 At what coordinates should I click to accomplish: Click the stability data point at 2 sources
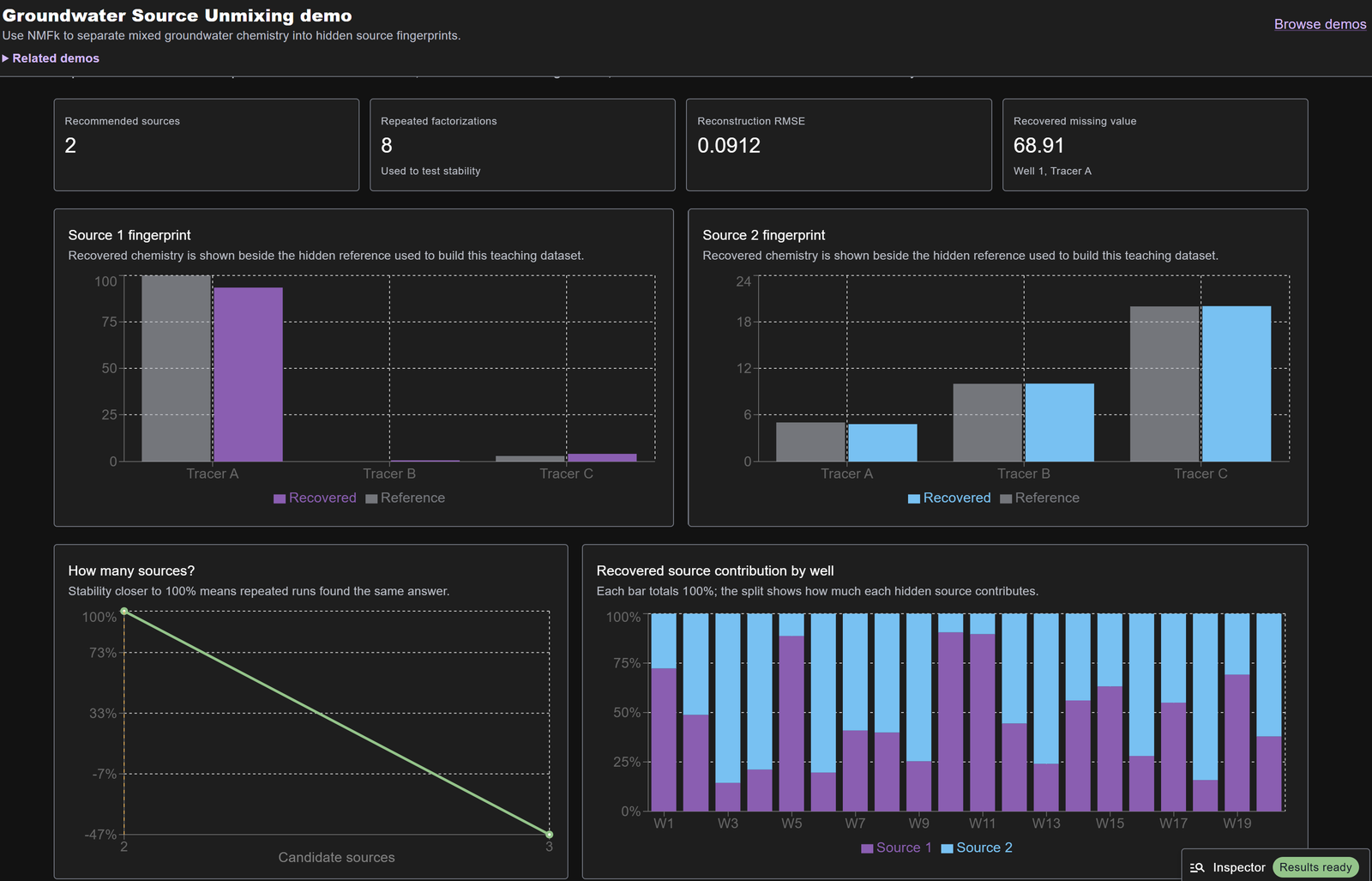(x=124, y=612)
